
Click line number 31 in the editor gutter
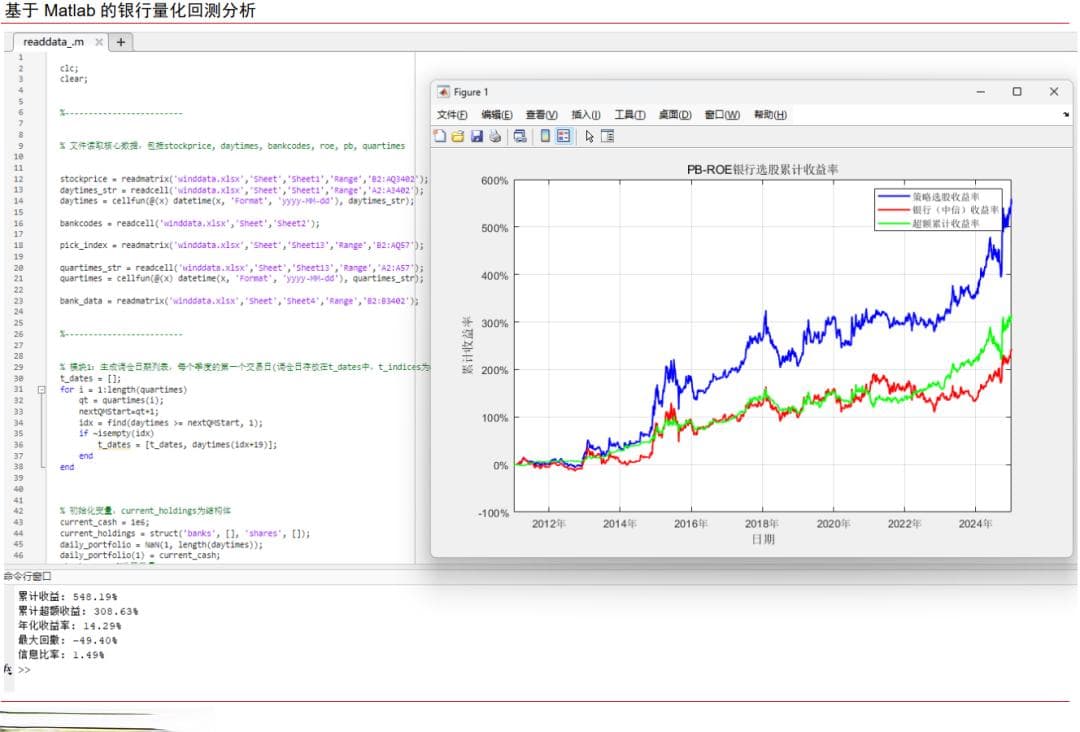[19, 390]
